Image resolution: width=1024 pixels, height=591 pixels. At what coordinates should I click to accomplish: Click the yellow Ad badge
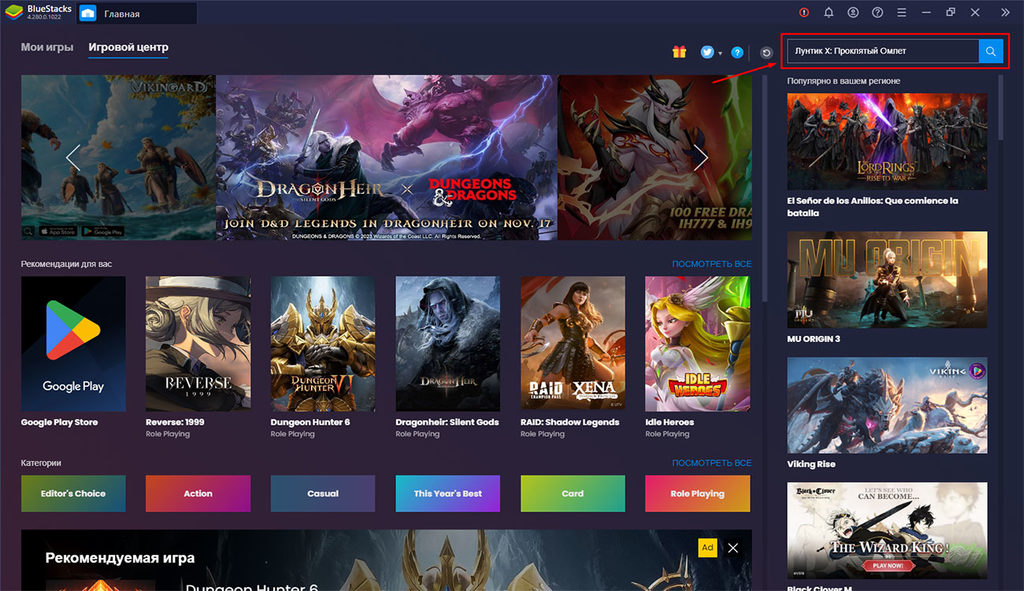point(707,547)
